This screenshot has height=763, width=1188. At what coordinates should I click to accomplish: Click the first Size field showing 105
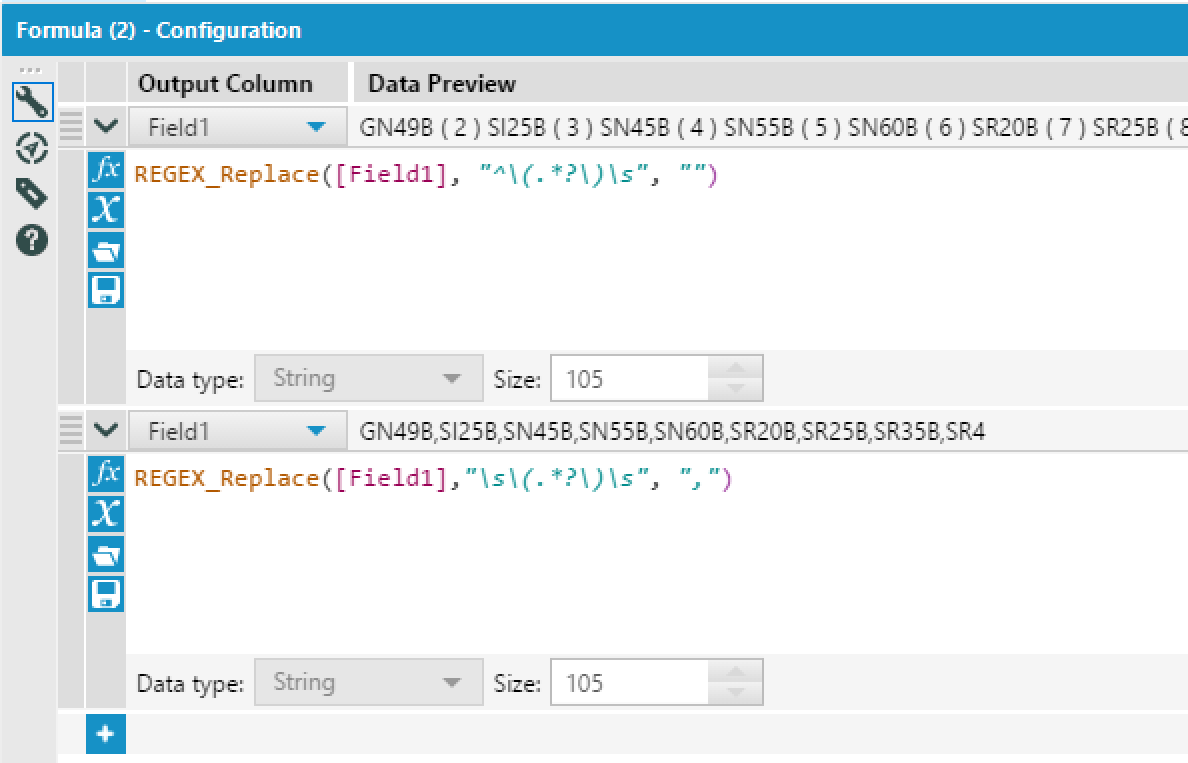pyautogui.click(x=630, y=379)
